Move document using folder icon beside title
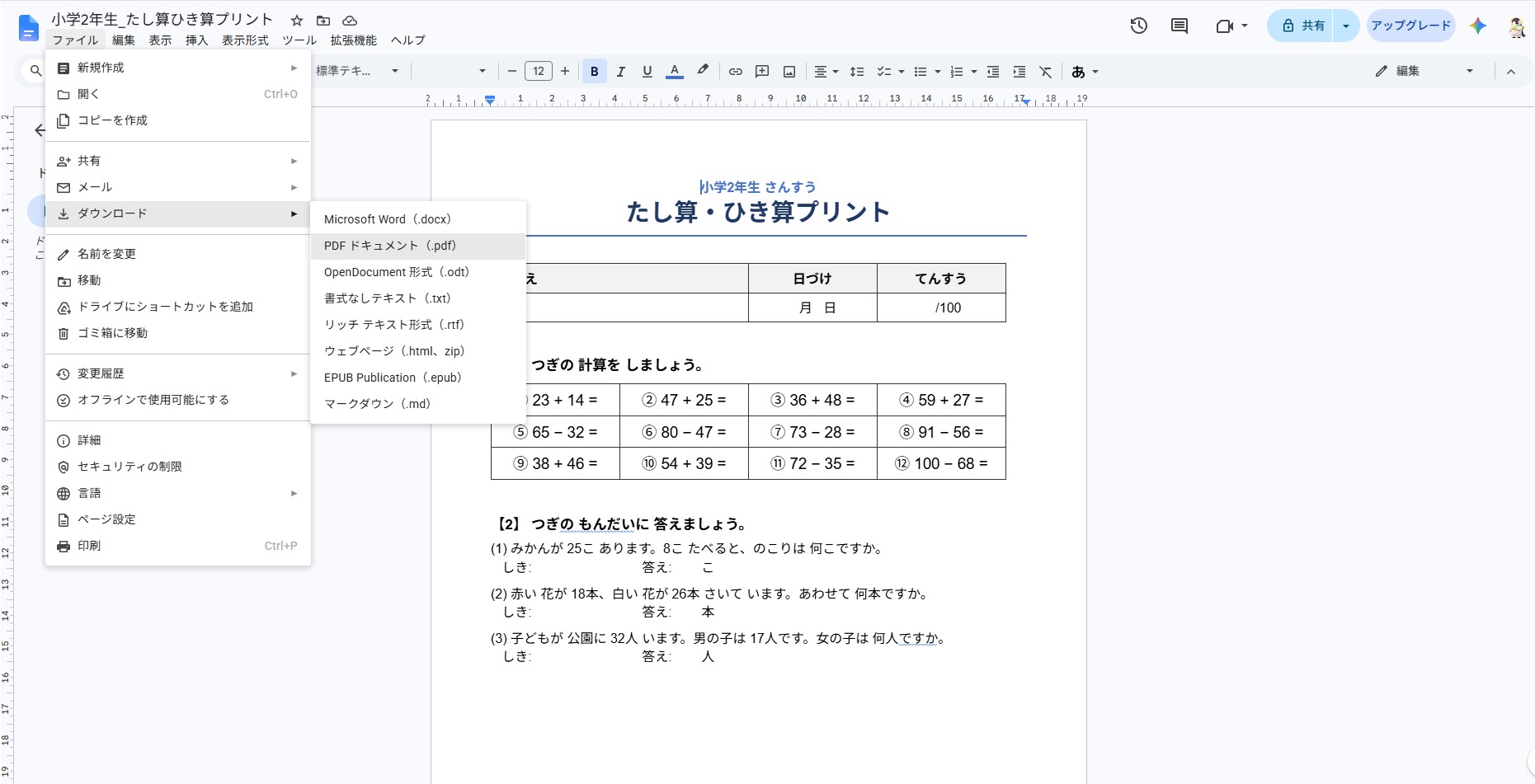Viewport: 1535px width, 784px height. point(323,21)
